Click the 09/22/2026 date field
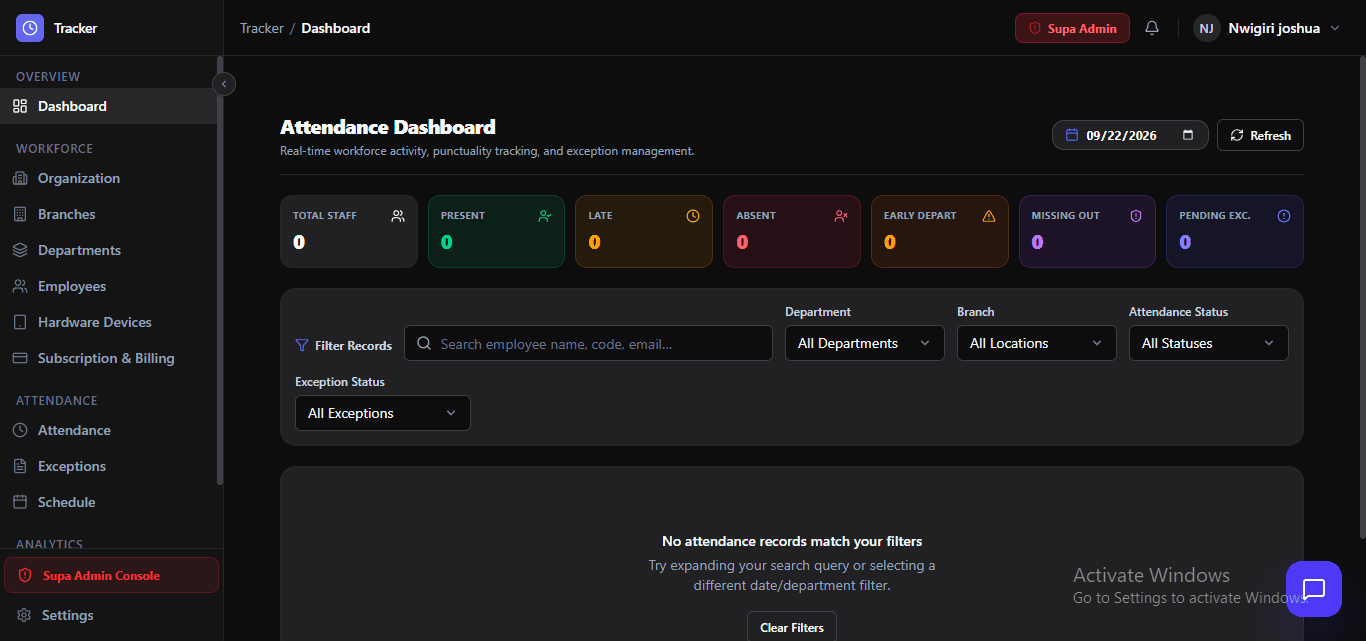This screenshot has height=641, width=1366. coord(1130,135)
